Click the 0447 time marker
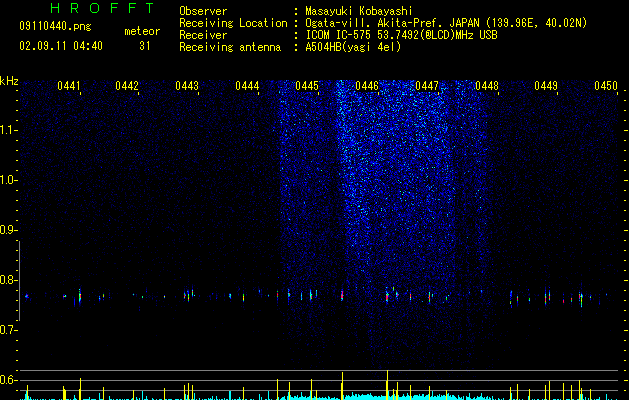The width and height of the screenshot is (629, 400). point(427,86)
